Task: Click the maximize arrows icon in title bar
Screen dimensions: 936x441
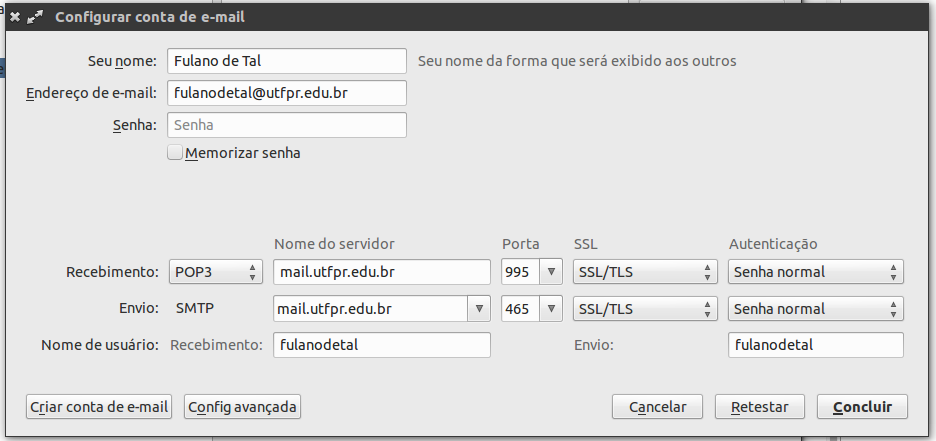Action: tap(35, 17)
